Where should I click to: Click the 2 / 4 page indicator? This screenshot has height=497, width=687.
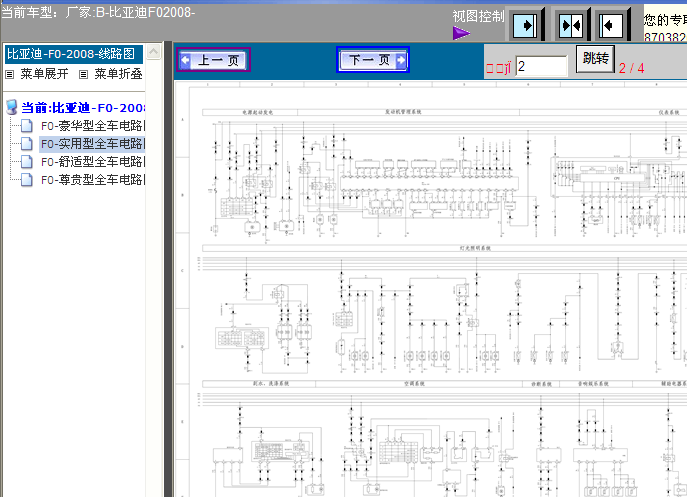coord(631,68)
